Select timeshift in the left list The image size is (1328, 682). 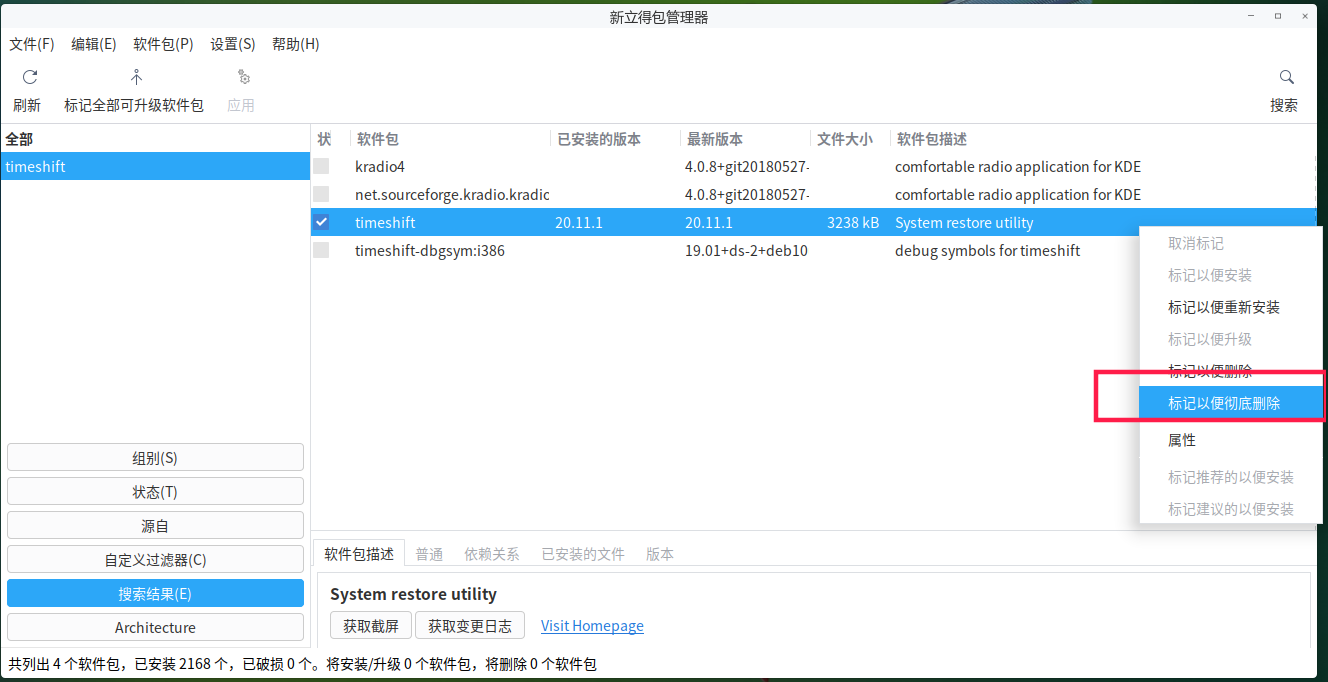click(x=155, y=166)
